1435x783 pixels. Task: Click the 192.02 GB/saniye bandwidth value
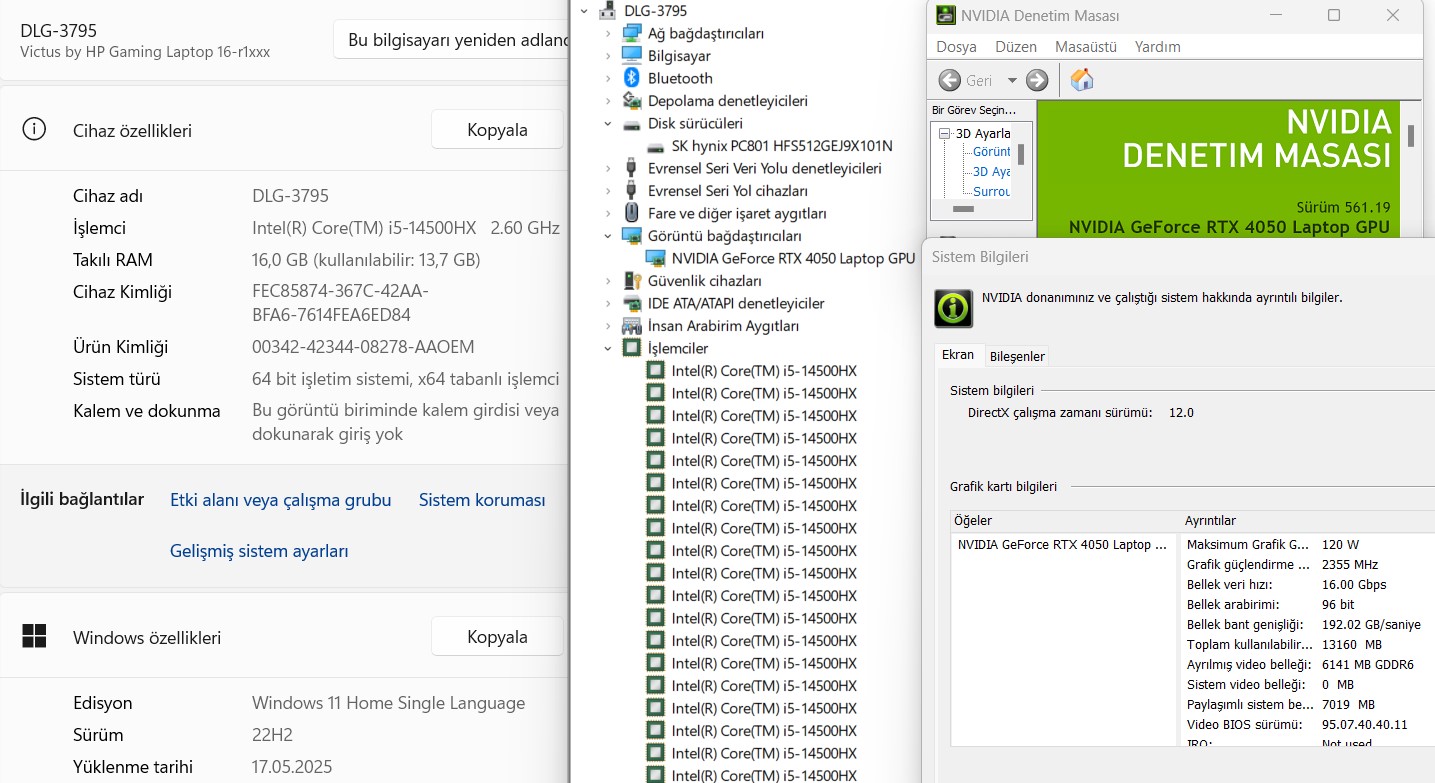(x=1370, y=625)
